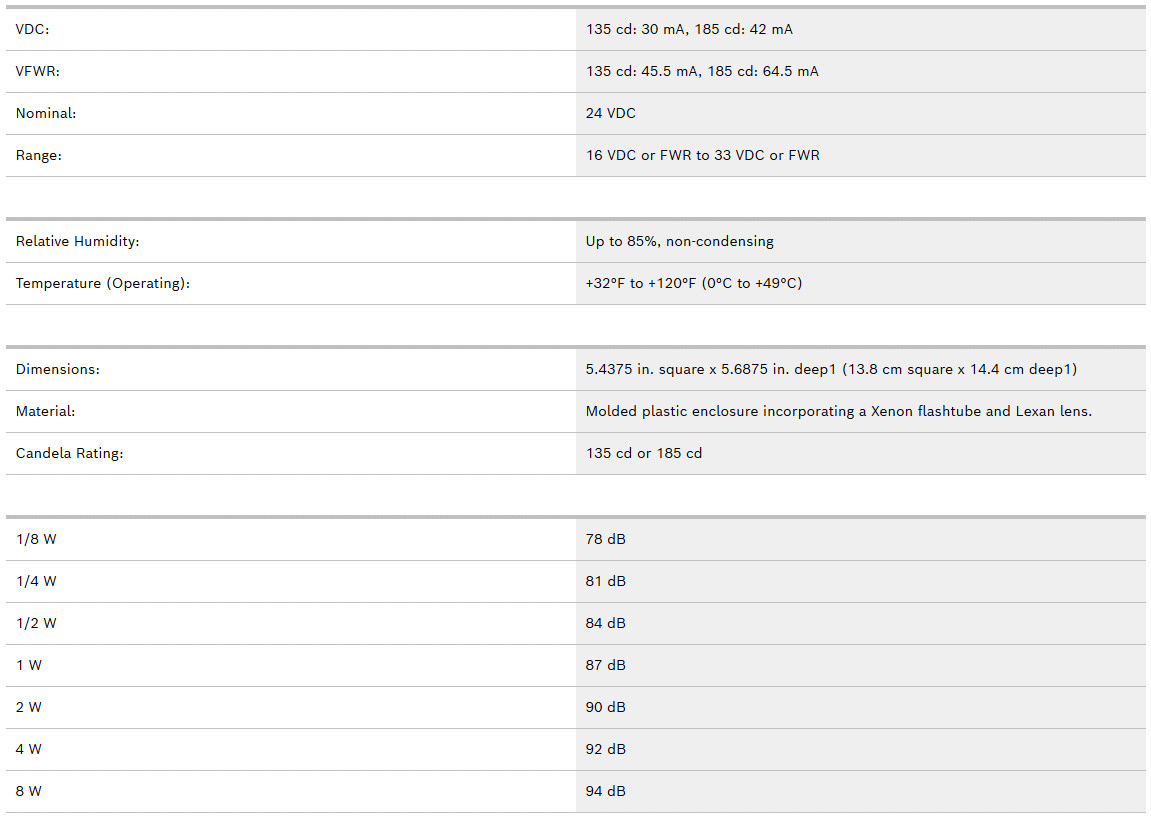Click the Temperature (Operating) label
The height and width of the screenshot is (817, 1151).
click(x=102, y=283)
